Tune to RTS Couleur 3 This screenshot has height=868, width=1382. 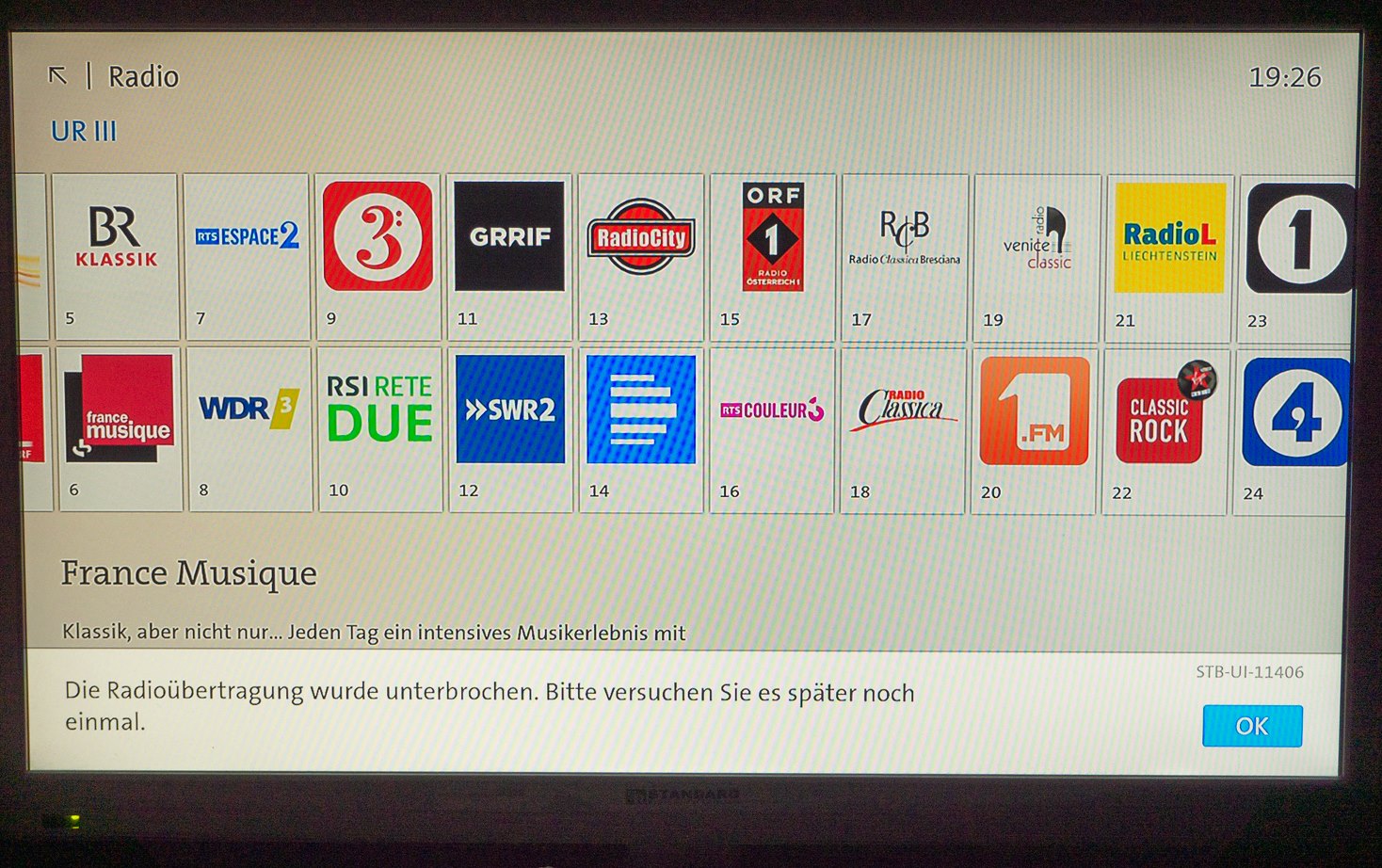[772, 430]
